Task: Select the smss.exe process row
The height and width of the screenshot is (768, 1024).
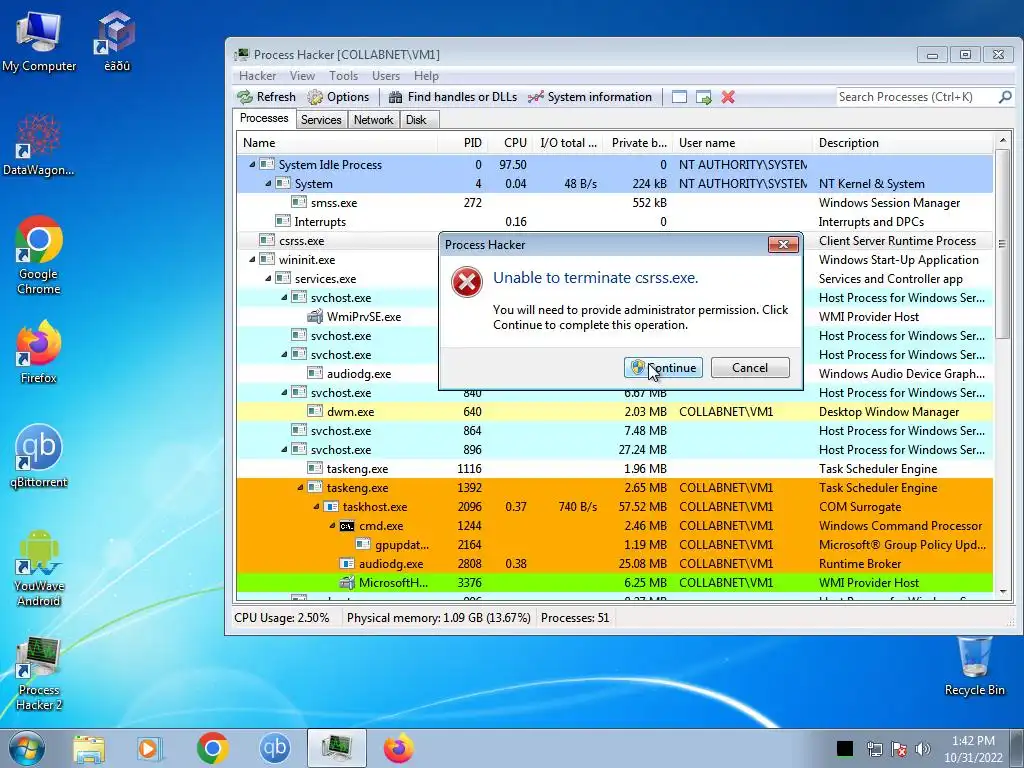Action: [615, 202]
